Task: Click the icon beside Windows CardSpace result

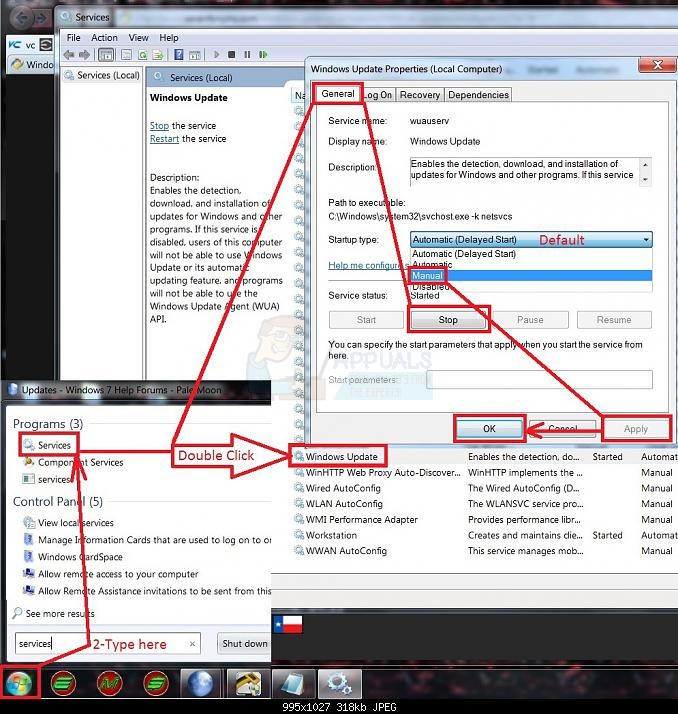Action: pos(29,556)
